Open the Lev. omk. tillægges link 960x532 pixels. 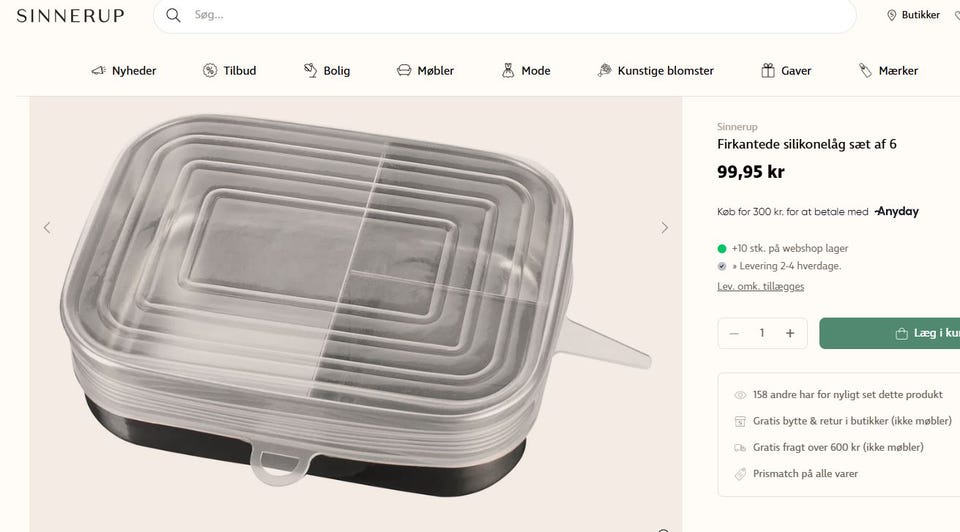pyautogui.click(x=760, y=286)
